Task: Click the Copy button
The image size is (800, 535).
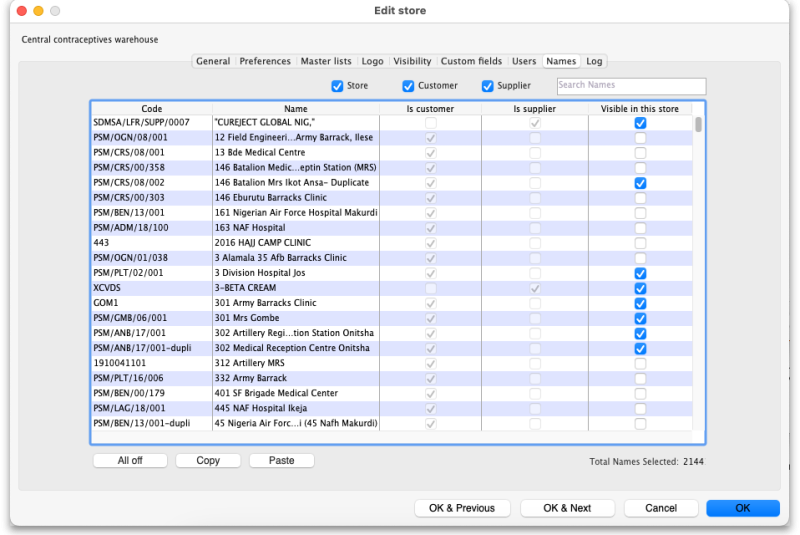Action: point(208,461)
